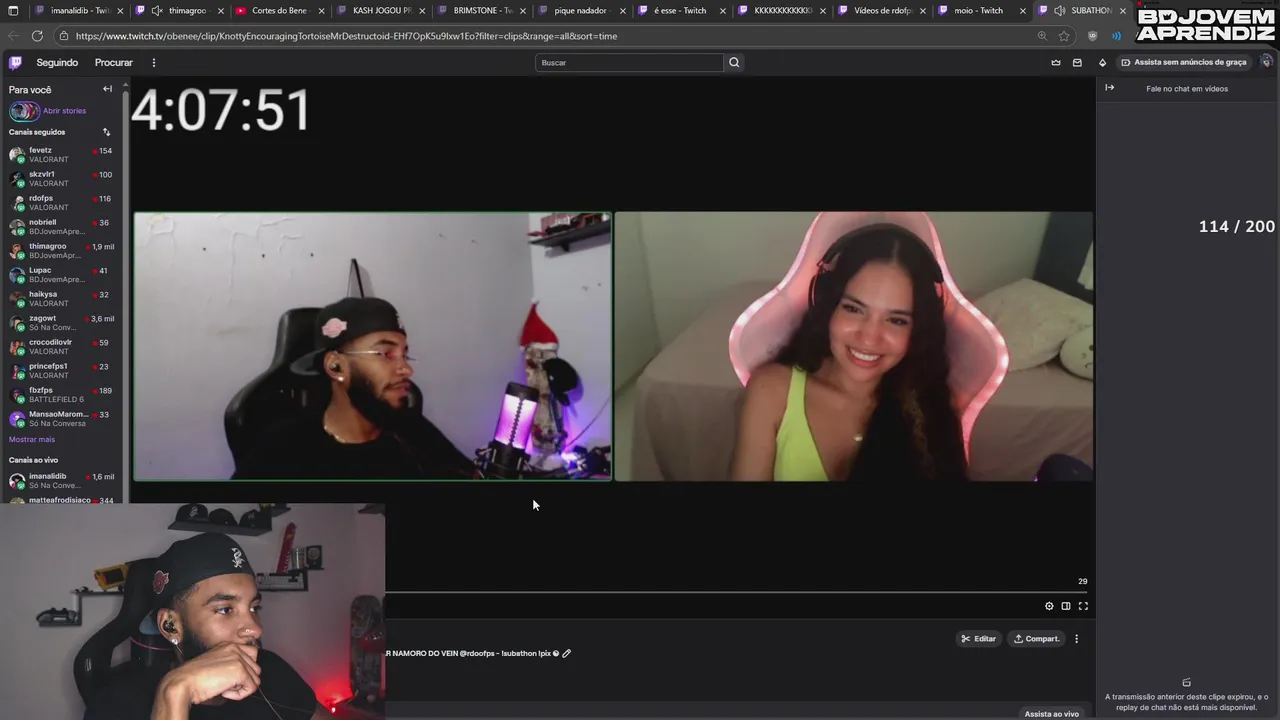Open rdofps channel in sidebar
The height and width of the screenshot is (720, 1280).
click(x=62, y=202)
